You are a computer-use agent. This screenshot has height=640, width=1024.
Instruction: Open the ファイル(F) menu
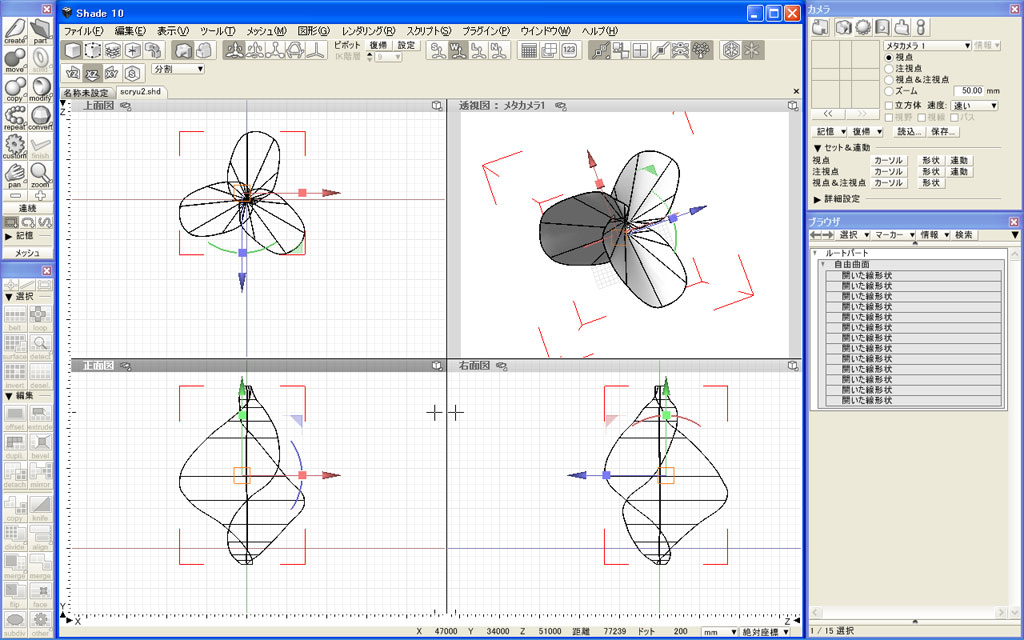click(83, 31)
